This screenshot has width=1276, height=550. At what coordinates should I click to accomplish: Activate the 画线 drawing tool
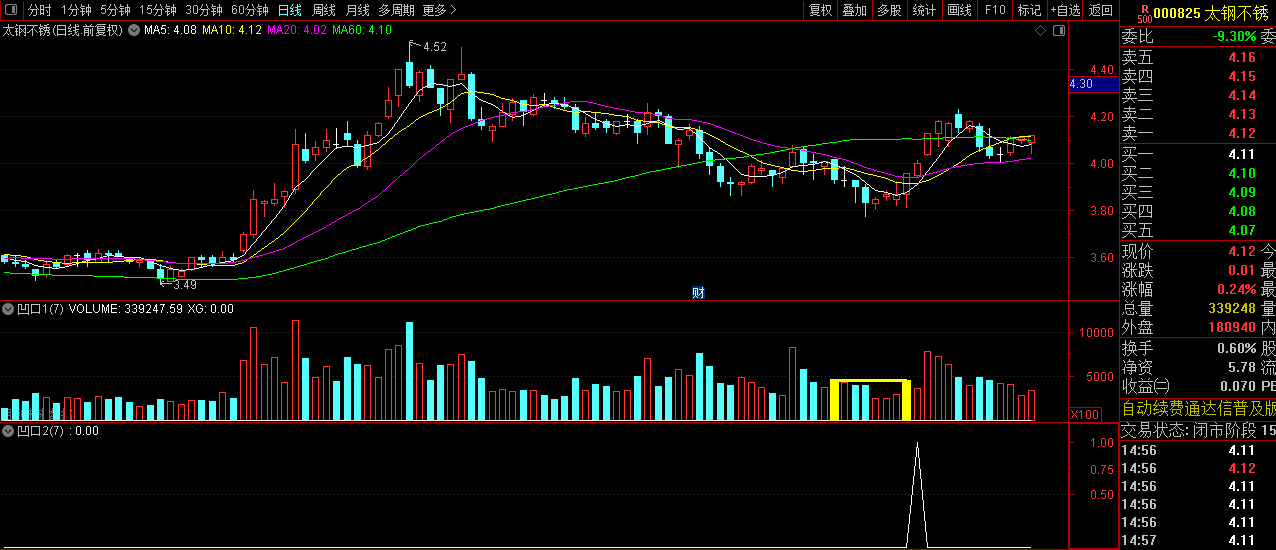click(959, 10)
